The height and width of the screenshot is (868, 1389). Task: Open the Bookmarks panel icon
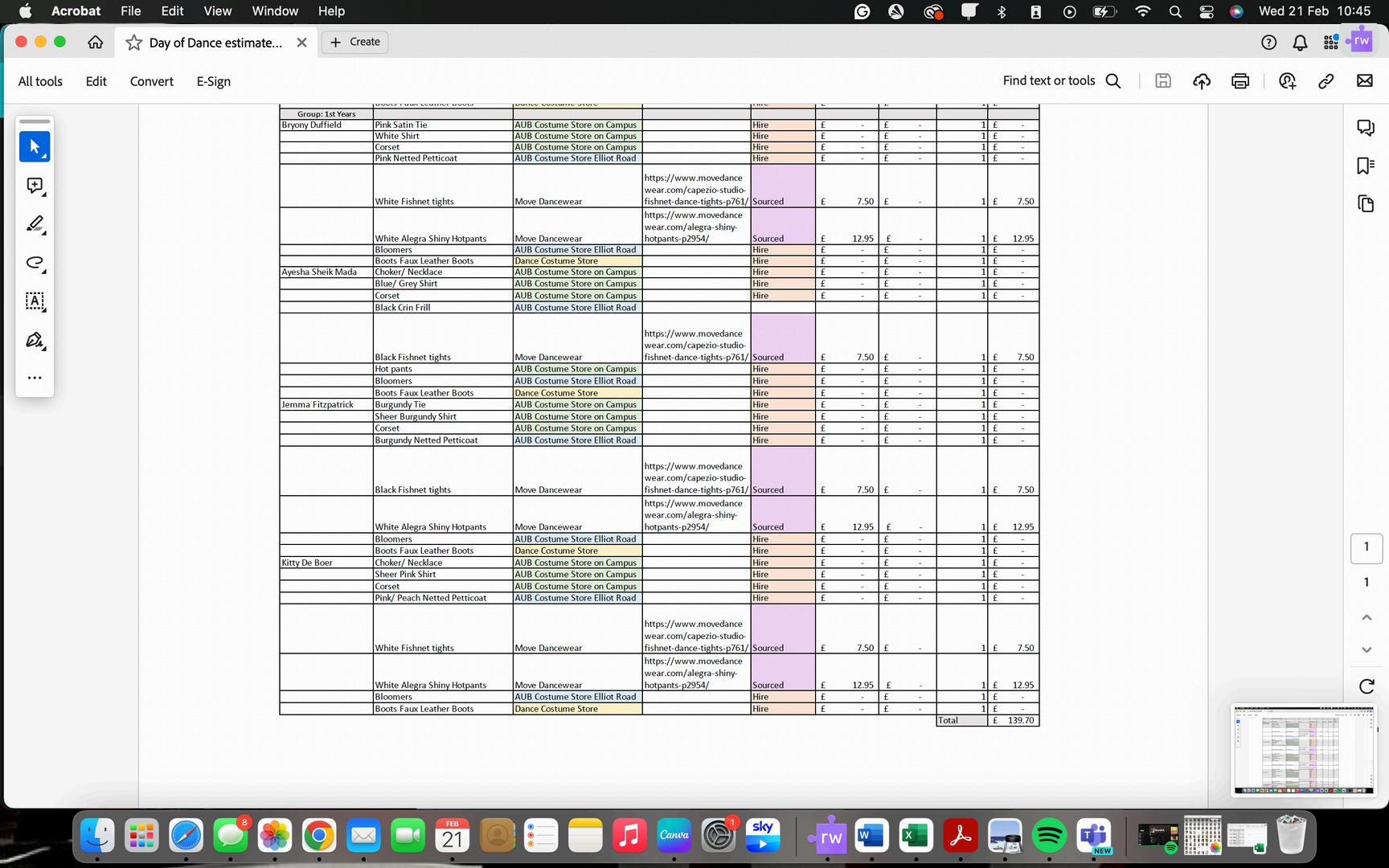[x=1366, y=166]
